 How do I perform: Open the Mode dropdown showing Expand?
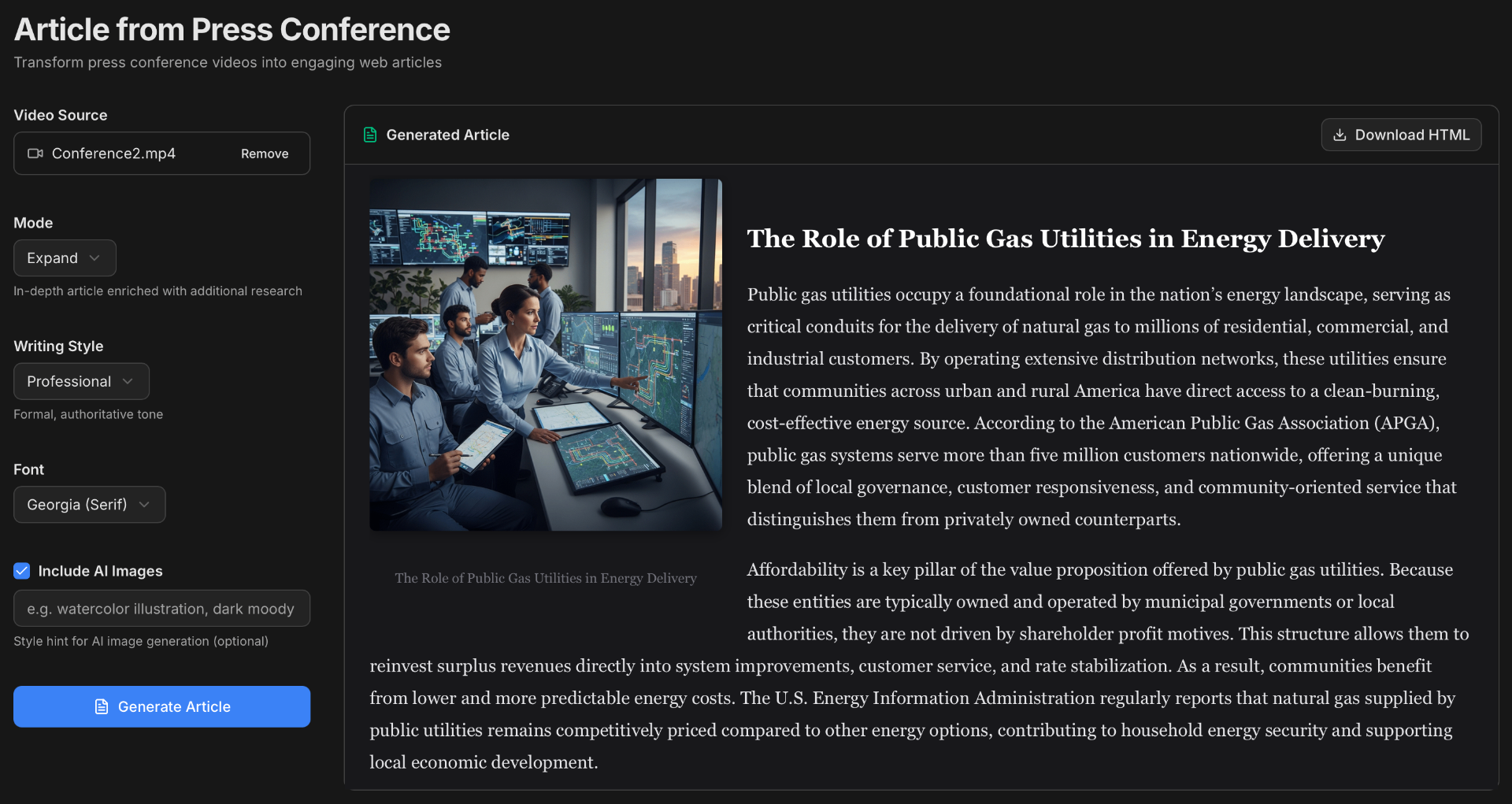coord(65,258)
